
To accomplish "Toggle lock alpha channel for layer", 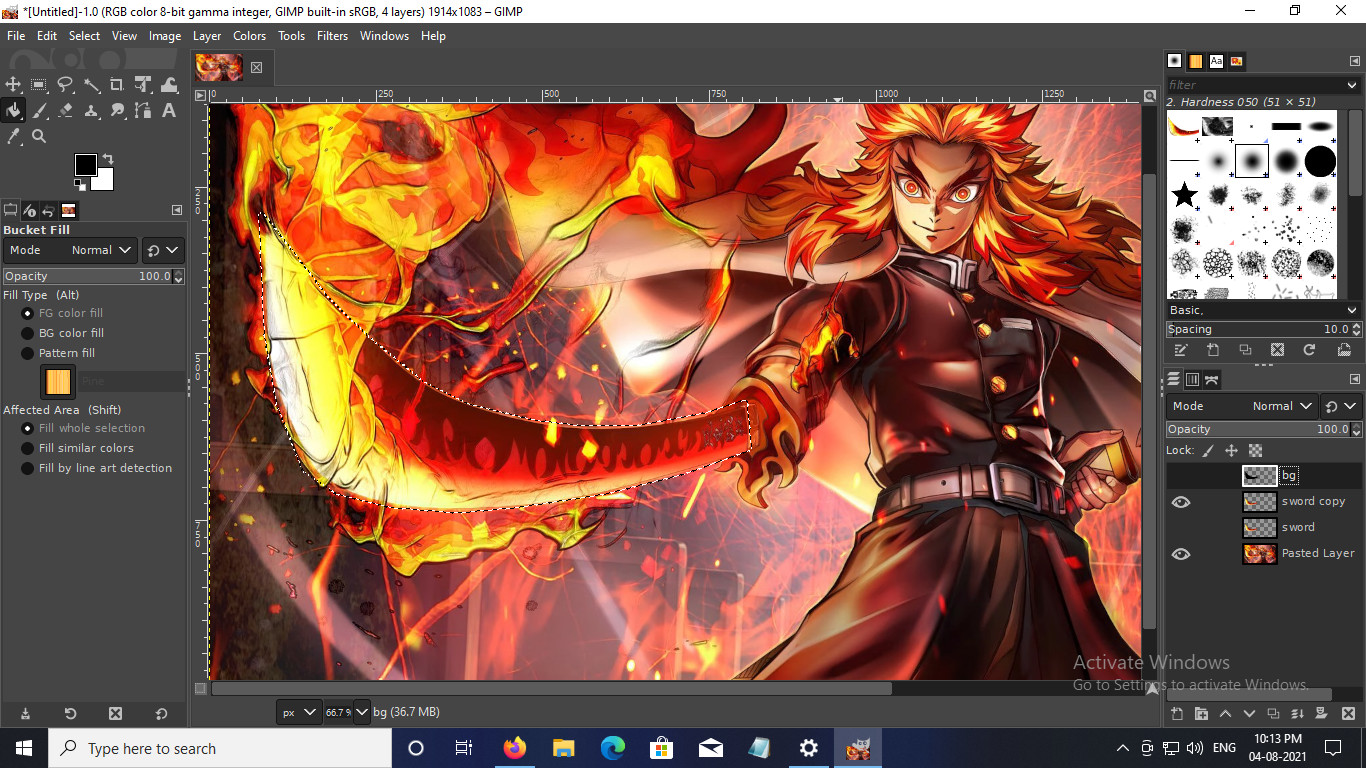I will (x=1256, y=451).
